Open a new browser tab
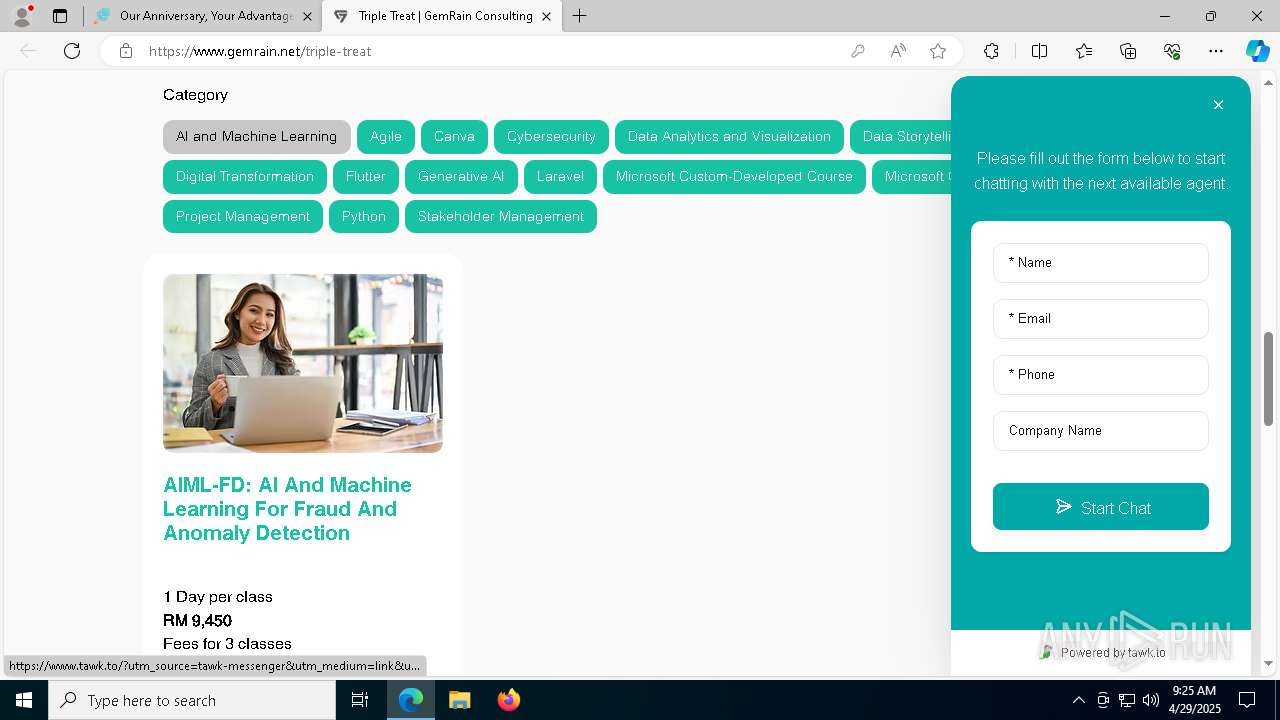Viewport: 1280px width, 720px height. click(579, 16)
